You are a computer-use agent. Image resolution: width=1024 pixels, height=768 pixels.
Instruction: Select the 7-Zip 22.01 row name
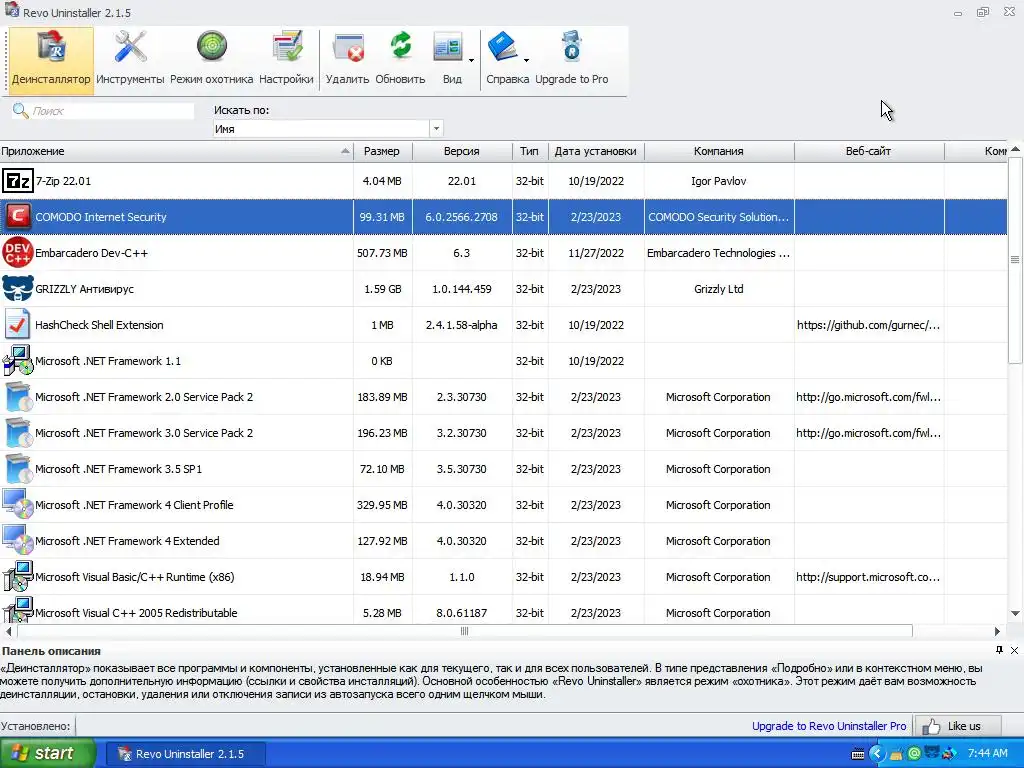63,181
